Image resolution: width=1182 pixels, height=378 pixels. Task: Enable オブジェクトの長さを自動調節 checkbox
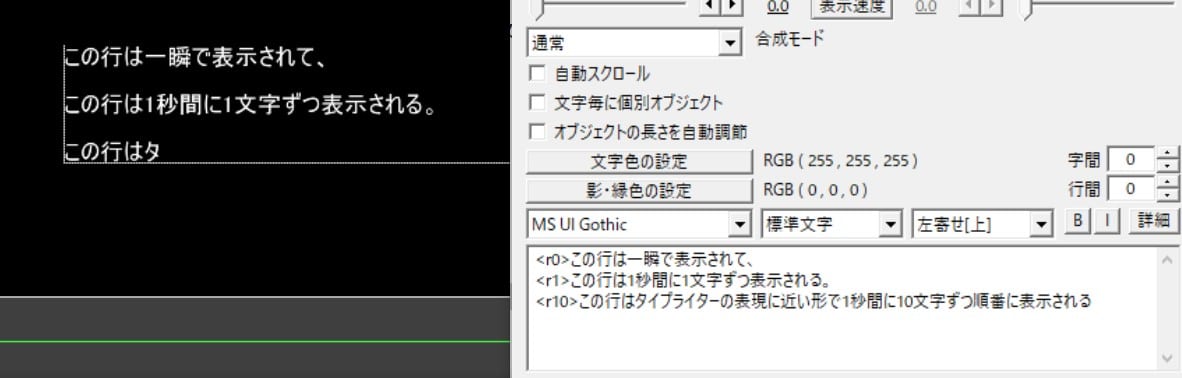coord(537,131)
